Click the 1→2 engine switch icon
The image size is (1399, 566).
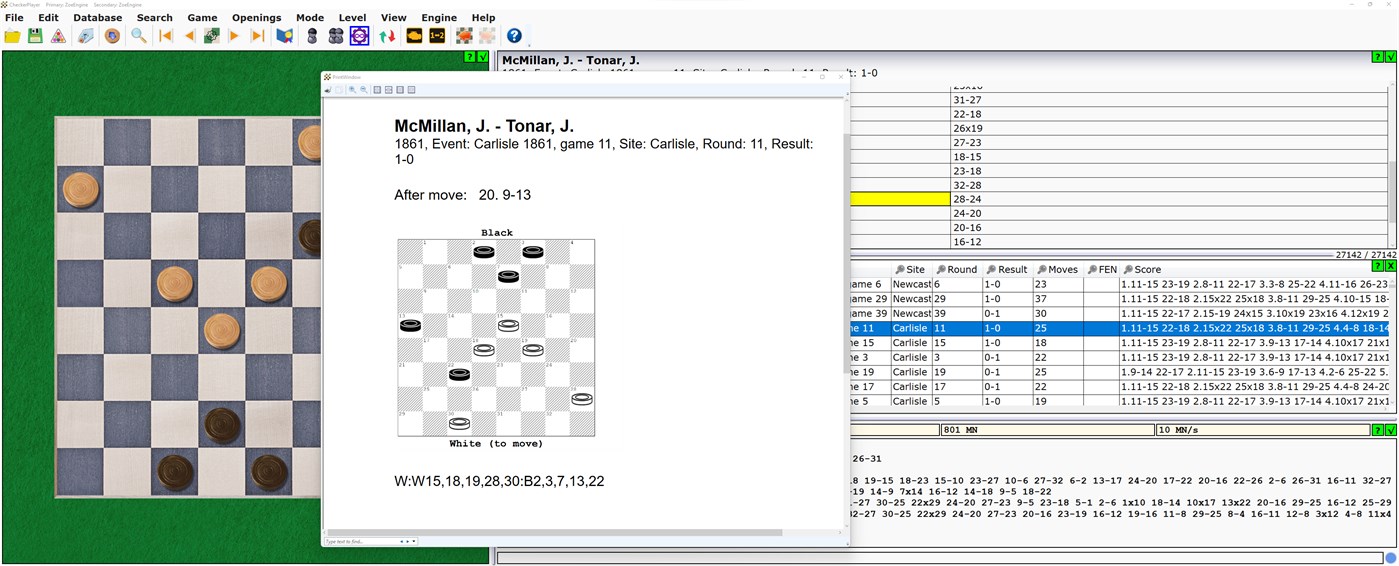tap(437, 36)
